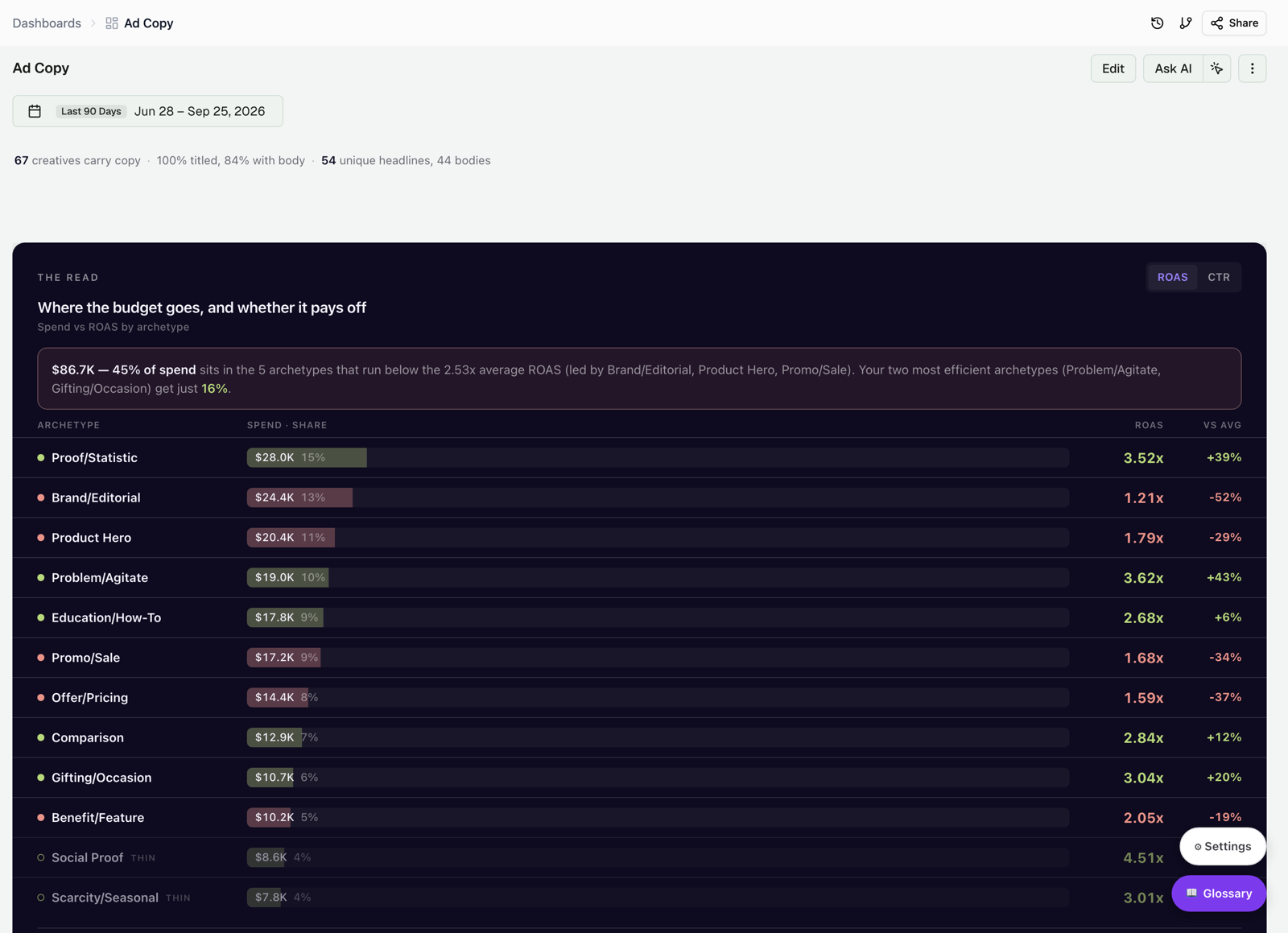This screenshot has width=1288, height=933.
Task: Click the Spend · Share column header
Action: [287, 425]
